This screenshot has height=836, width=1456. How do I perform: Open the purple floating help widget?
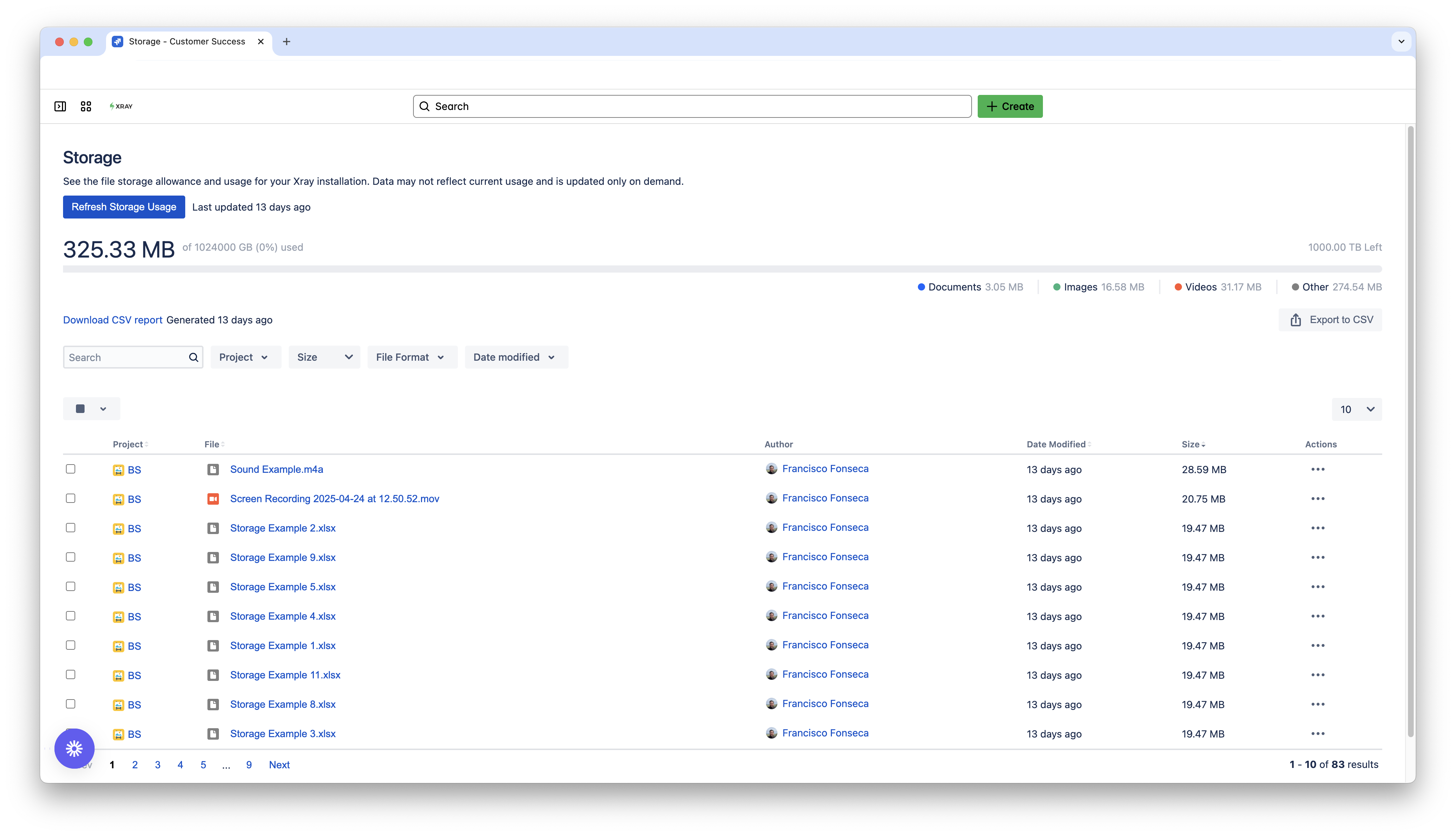click(x=74, y=748)
